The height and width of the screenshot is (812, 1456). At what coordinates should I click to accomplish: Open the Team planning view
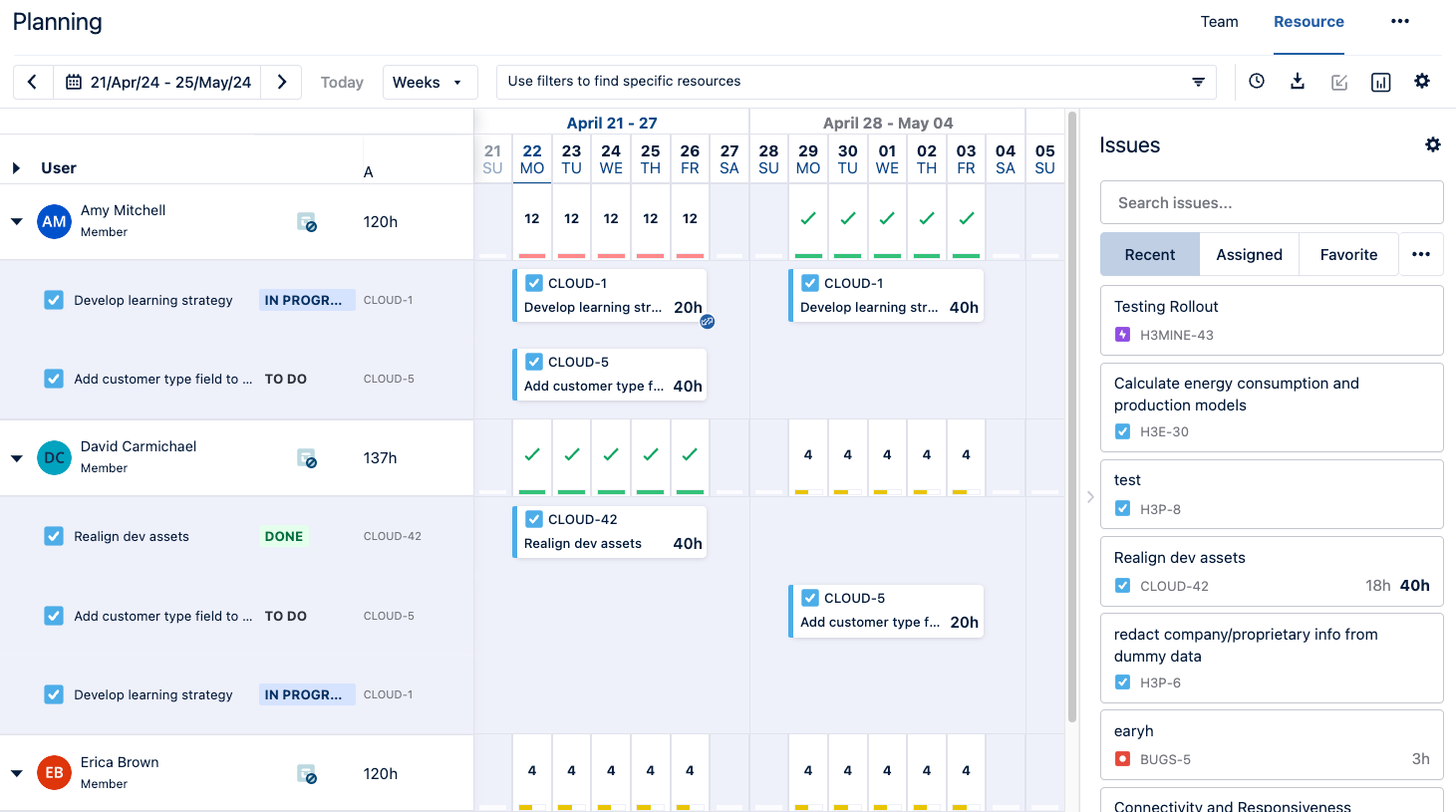tap(1219, 21)
